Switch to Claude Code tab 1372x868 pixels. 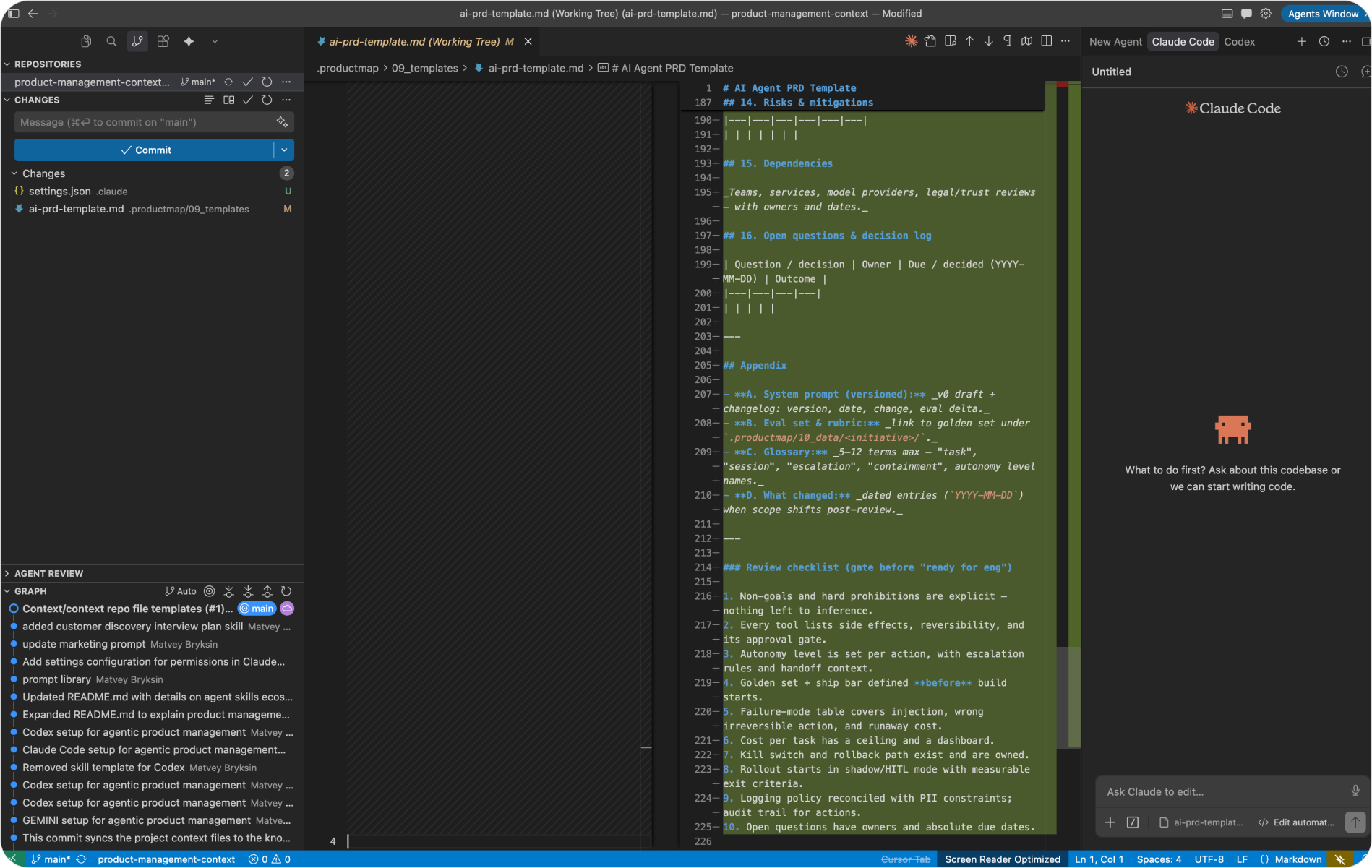[1183, 42]
